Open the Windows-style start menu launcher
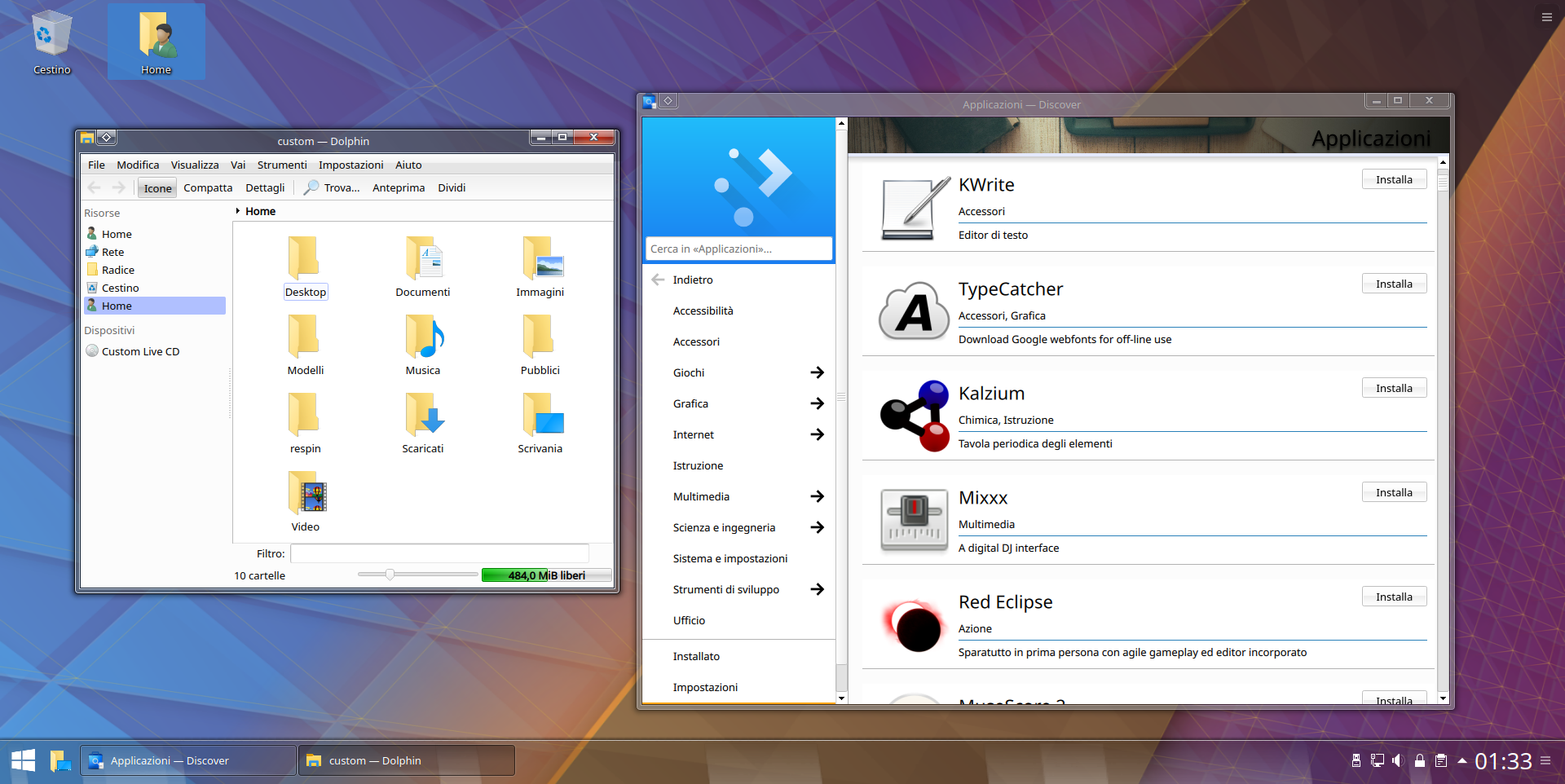 pos(23,760)
